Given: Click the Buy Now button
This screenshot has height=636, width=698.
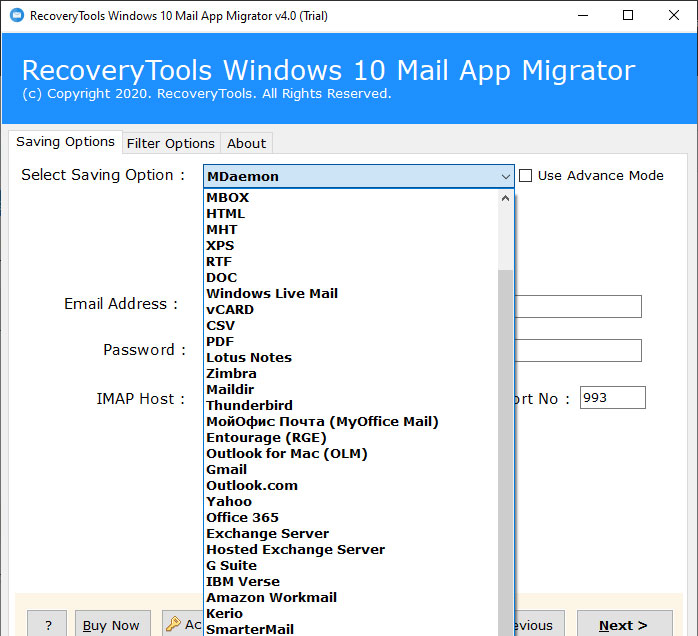Looking at the screenshot, I should (x=113, y=625).
